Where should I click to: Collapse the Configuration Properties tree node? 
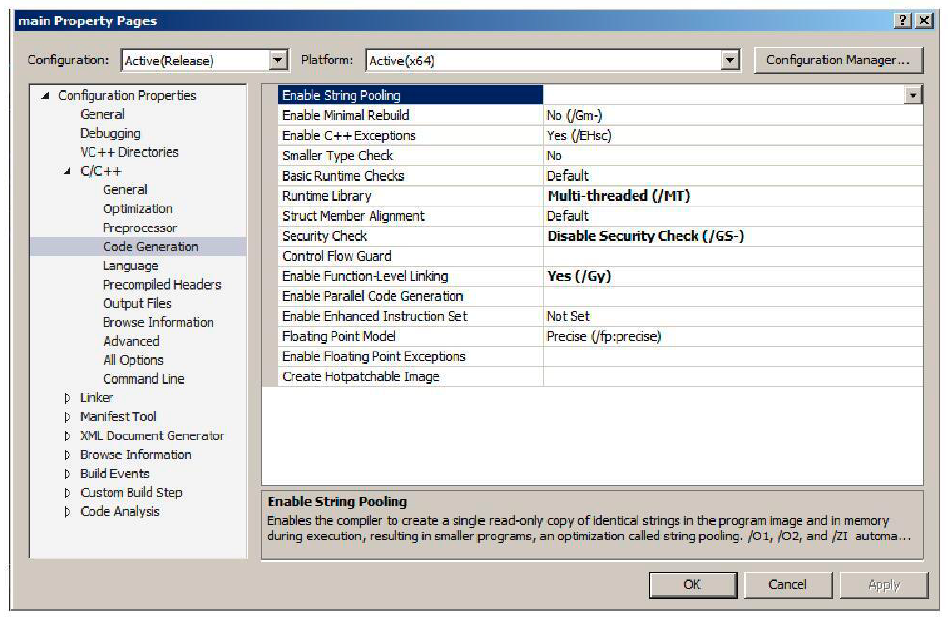pos(46,96)
